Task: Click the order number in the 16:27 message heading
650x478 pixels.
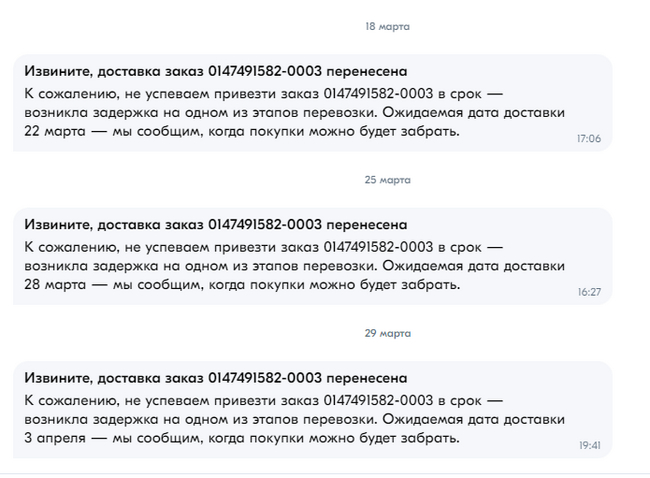Action: [264, 225]
